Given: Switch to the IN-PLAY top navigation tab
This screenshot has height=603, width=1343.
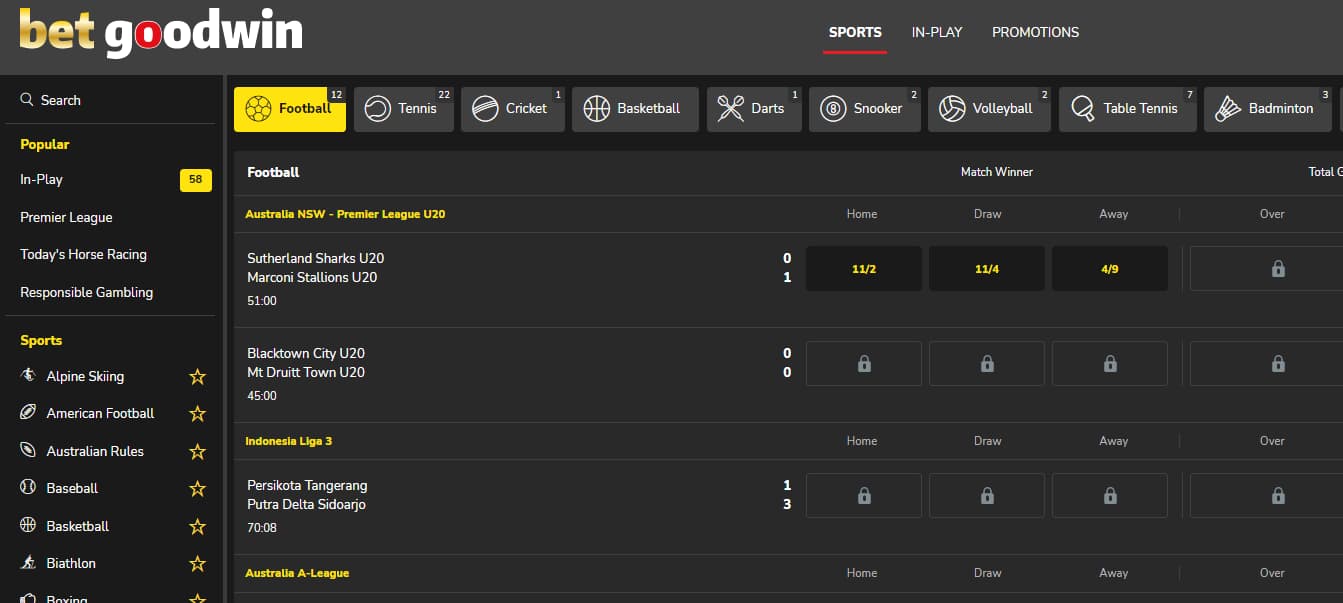Looking at the screenshot, I should coord(936,32).
